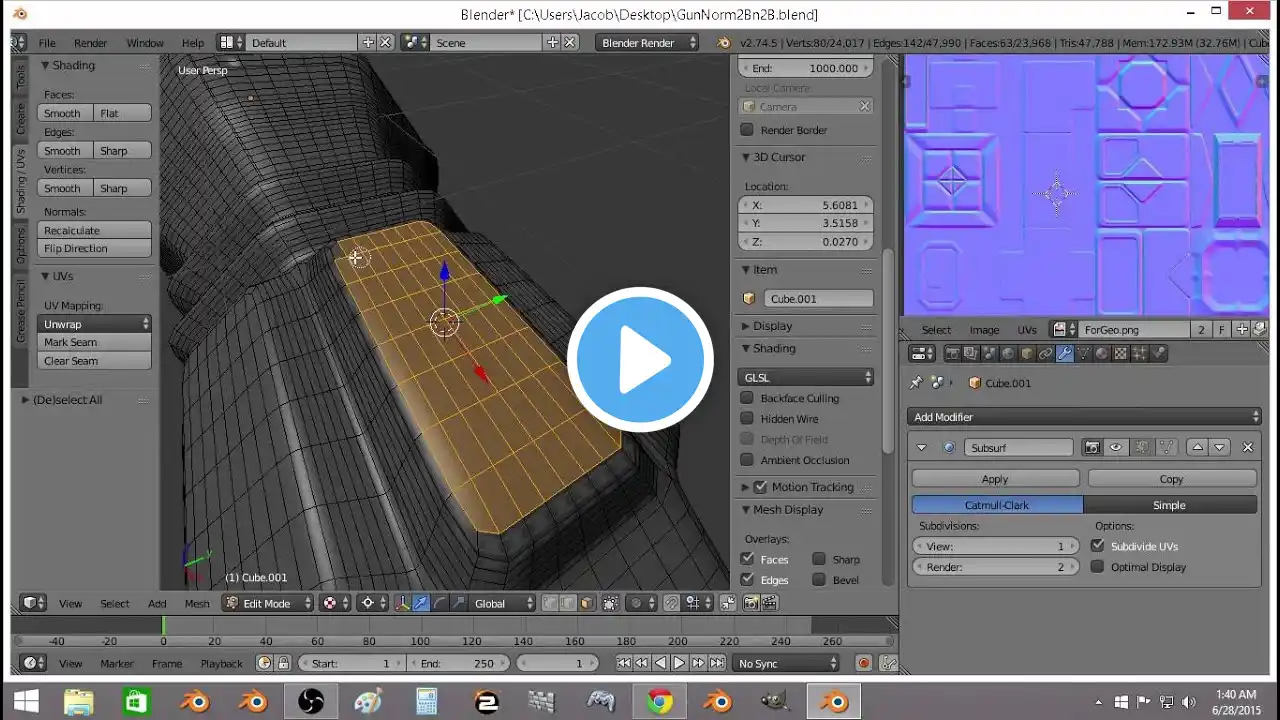Enable Hidden Wire checkbox
1280x720 pixels.
[x=747, y=419]
